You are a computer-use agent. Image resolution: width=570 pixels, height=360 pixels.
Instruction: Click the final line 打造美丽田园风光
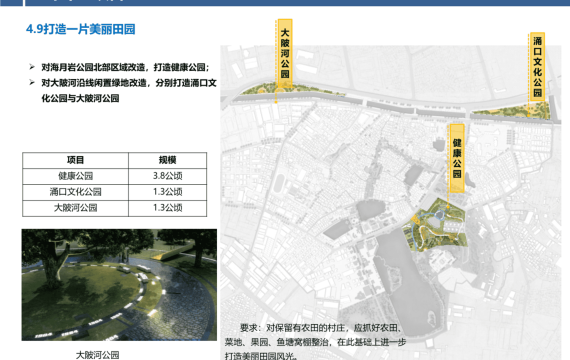(x=261, y=356)
